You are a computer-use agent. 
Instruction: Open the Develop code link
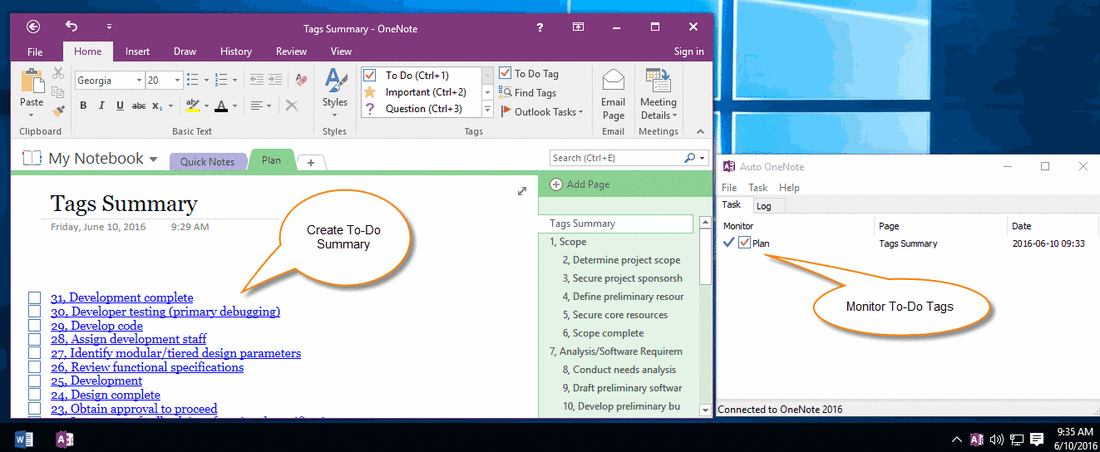pos(97,326)
